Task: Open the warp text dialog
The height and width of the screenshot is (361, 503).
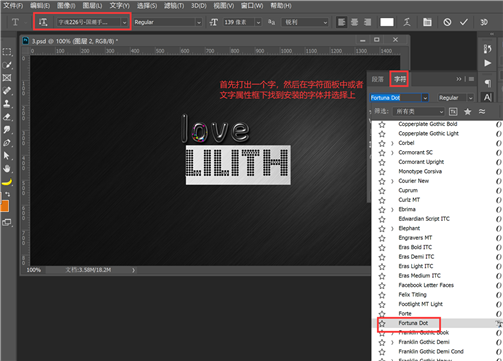Action: 407,22
